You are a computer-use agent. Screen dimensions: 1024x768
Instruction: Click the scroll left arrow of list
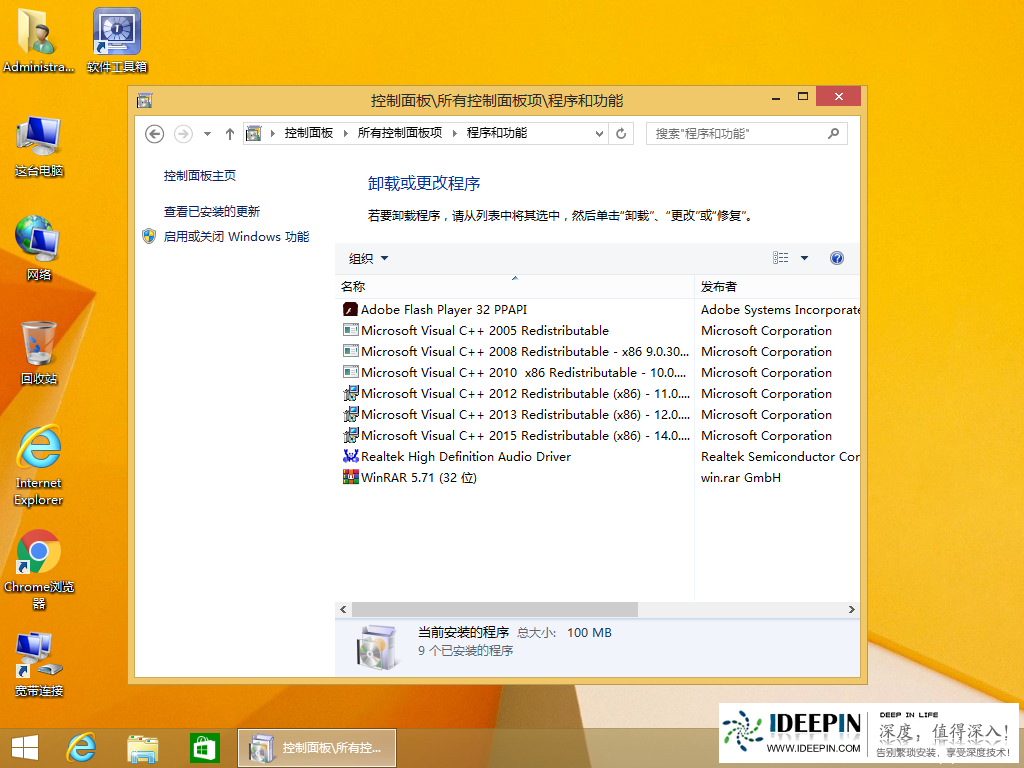(x=343, y=609)
